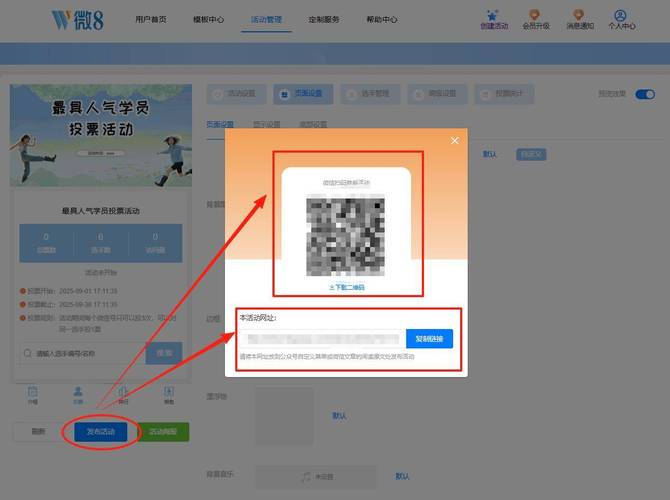Screen dimensions: 670x500
Task: Click the person icon in preview footer
Action: [x=78, y=393]
